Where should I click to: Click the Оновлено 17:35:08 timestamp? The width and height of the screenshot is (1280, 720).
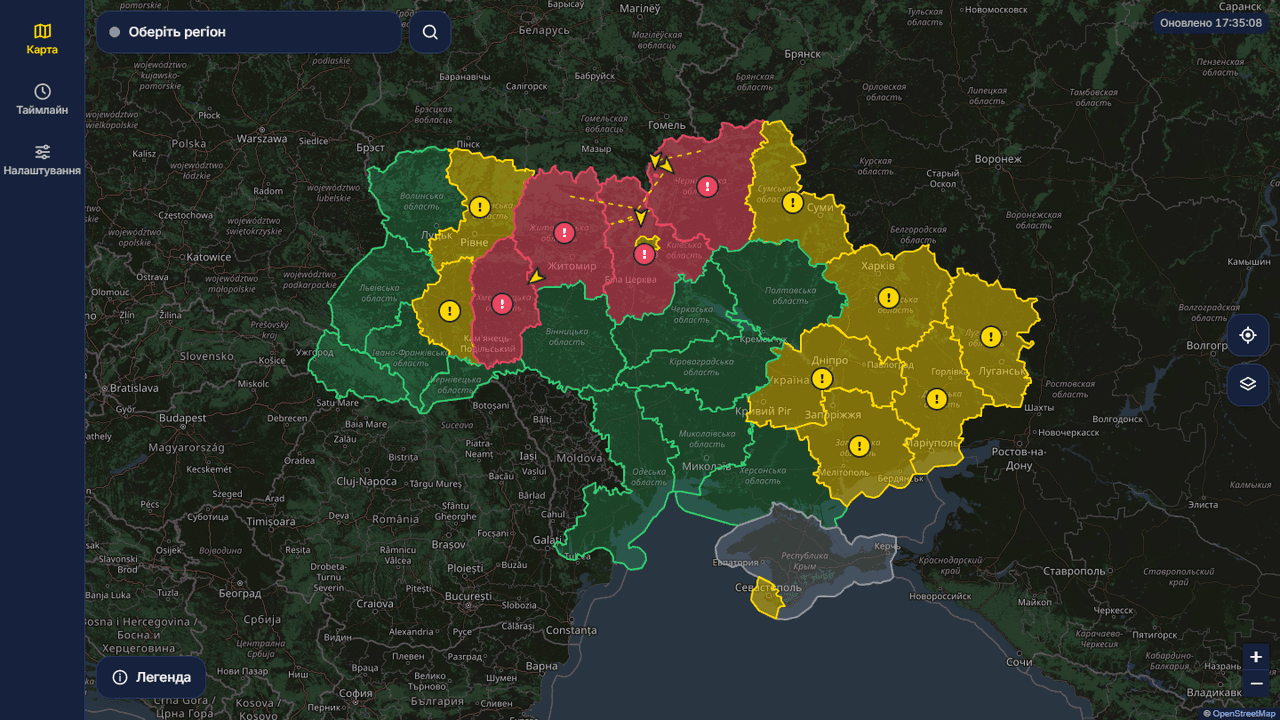[x=1211, y=23]
